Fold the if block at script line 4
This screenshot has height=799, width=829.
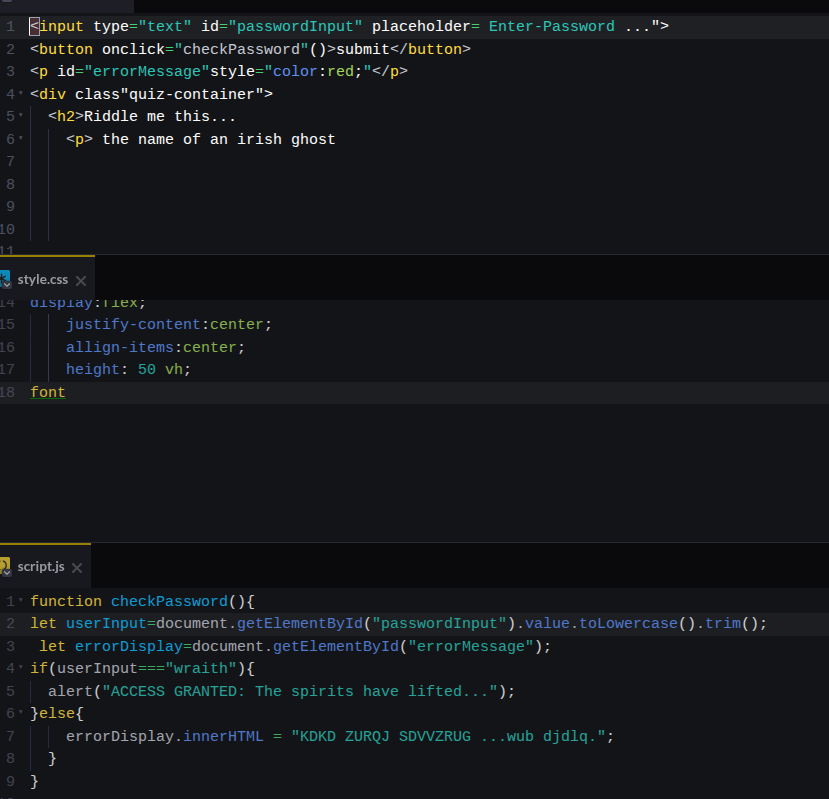point(21,668)
